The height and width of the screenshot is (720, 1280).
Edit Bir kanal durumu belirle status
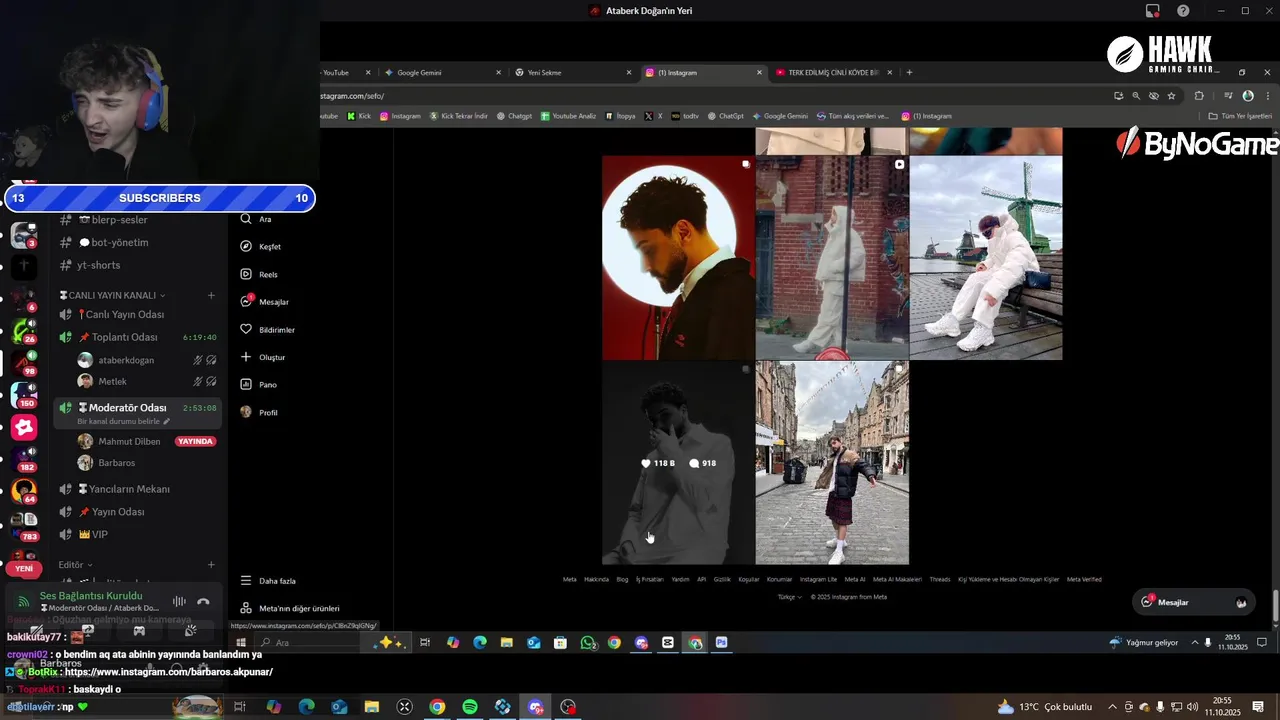(124, 422)
